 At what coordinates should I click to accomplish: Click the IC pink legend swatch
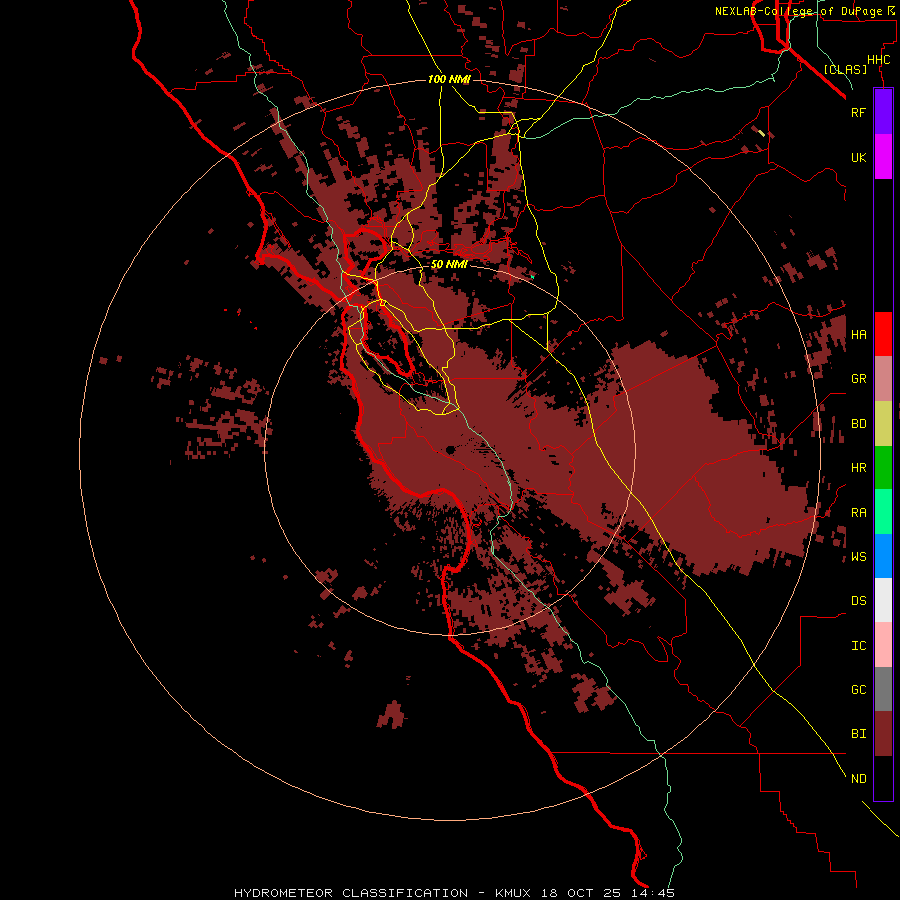pyautogui.click(x=883, y=645)
